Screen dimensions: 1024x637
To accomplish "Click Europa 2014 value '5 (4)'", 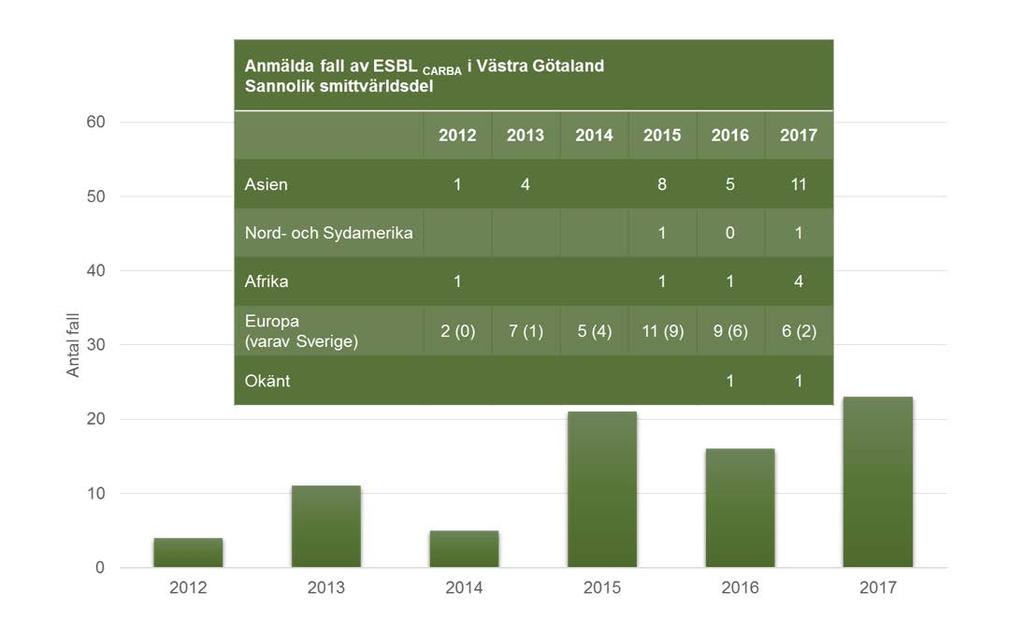I will click(594, 331).
